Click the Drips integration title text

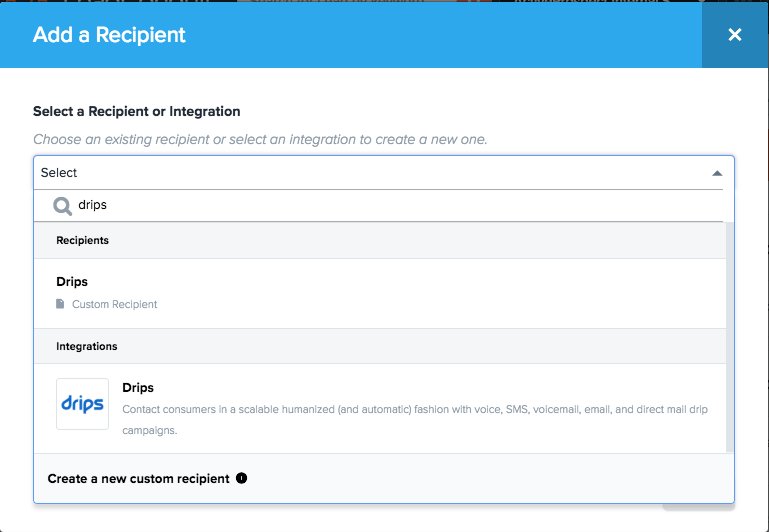coord(138,387)
